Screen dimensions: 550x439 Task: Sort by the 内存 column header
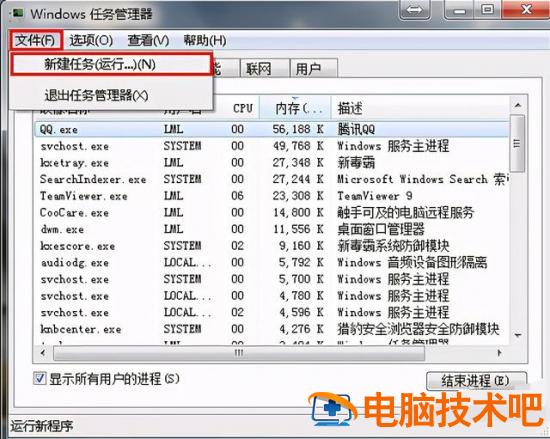tap(295, 108)
